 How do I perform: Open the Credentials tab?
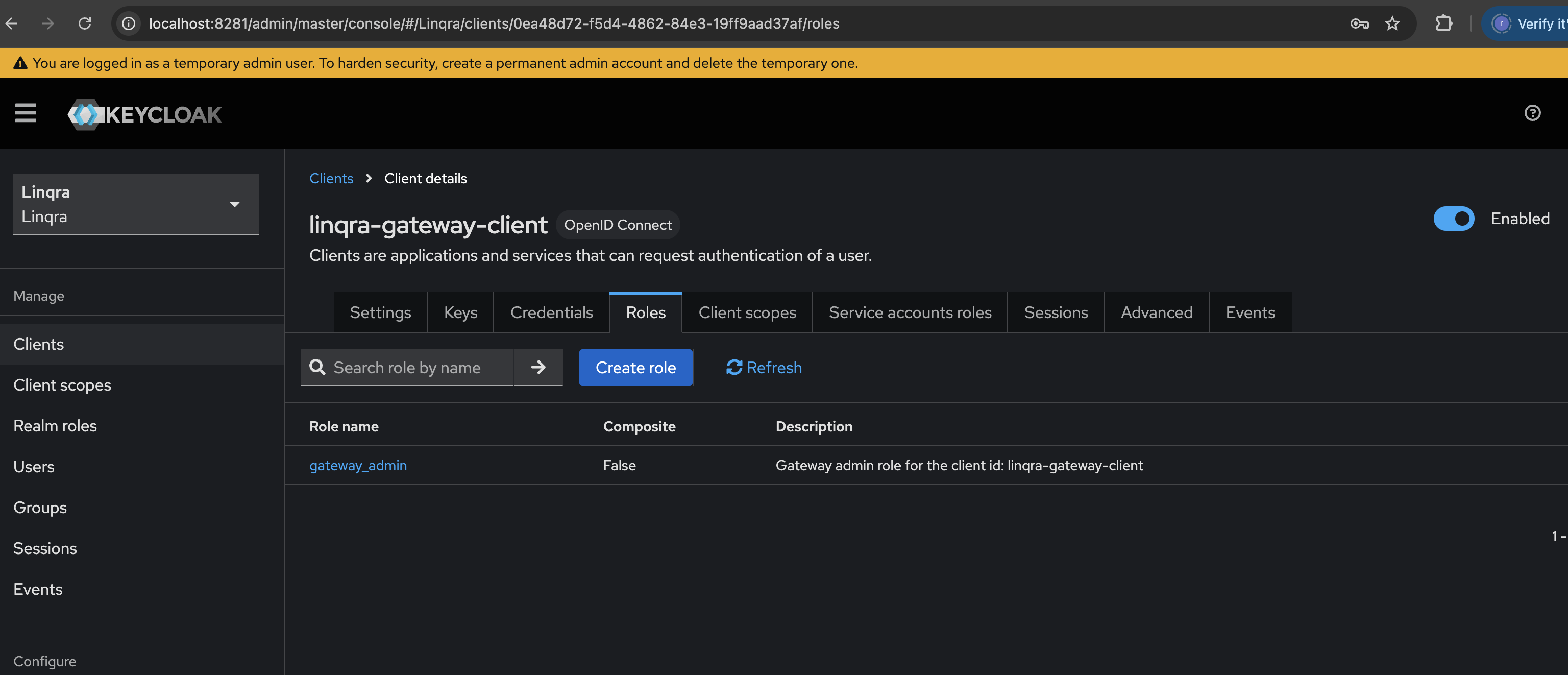(x=551, y=312)
